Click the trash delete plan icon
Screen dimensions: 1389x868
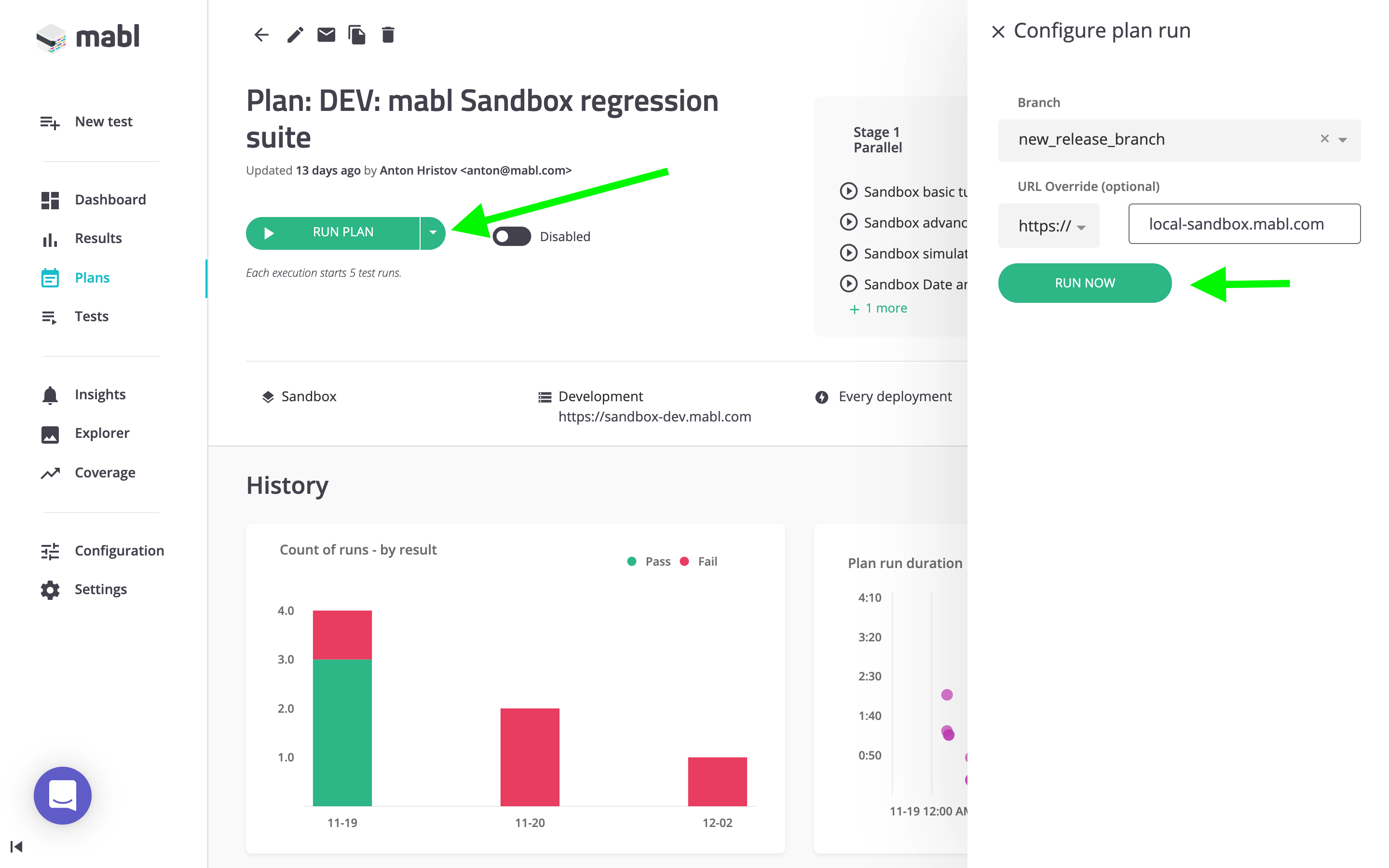388,35
